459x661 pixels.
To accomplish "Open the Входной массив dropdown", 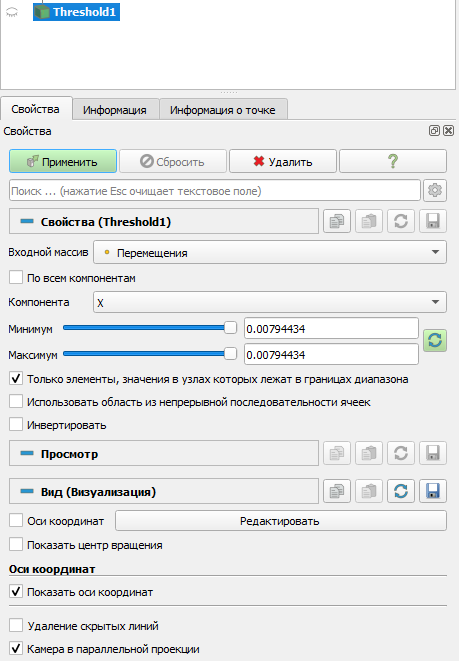I will click(270, 253).
